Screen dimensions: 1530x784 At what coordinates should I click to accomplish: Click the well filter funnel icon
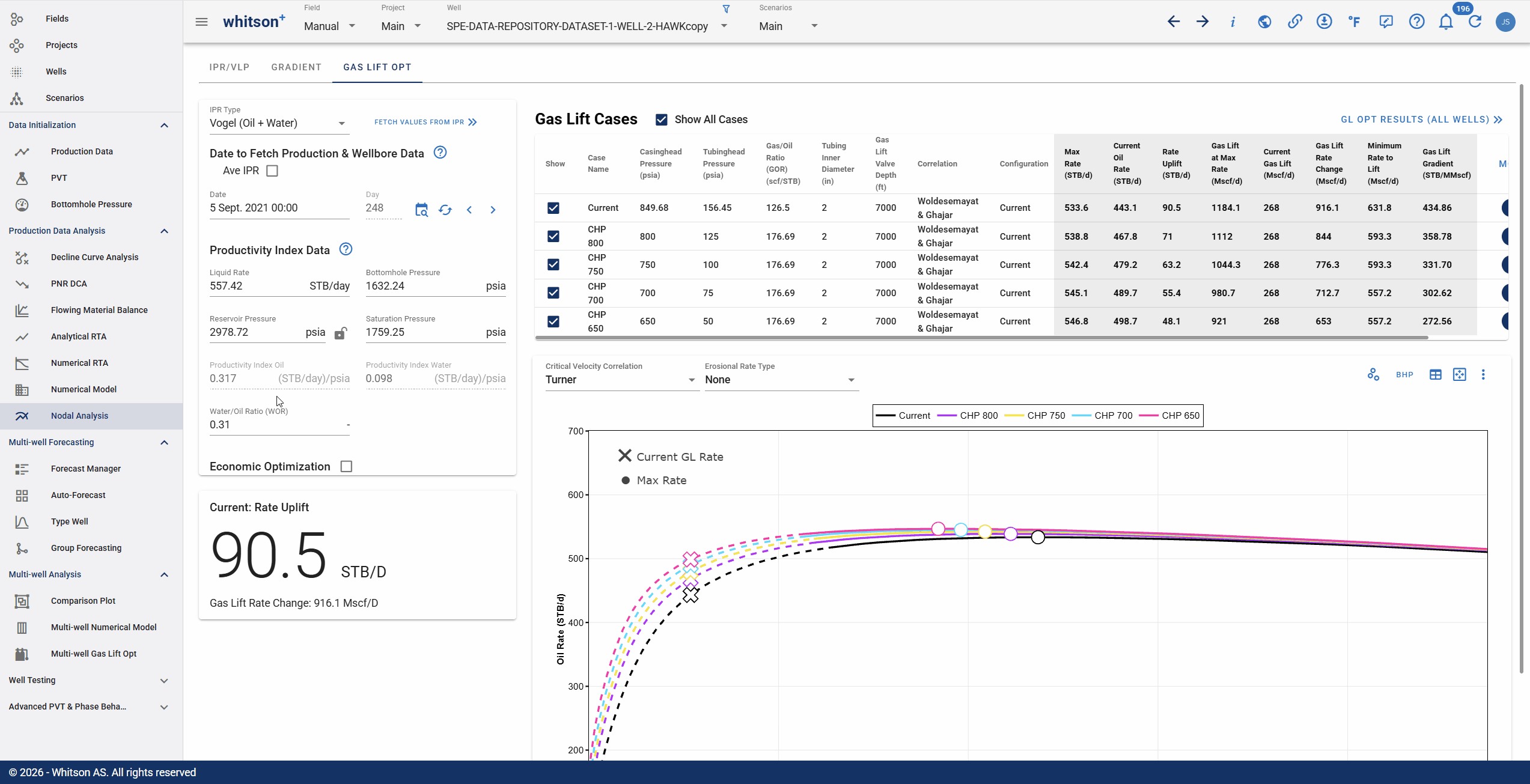(726, 9)
